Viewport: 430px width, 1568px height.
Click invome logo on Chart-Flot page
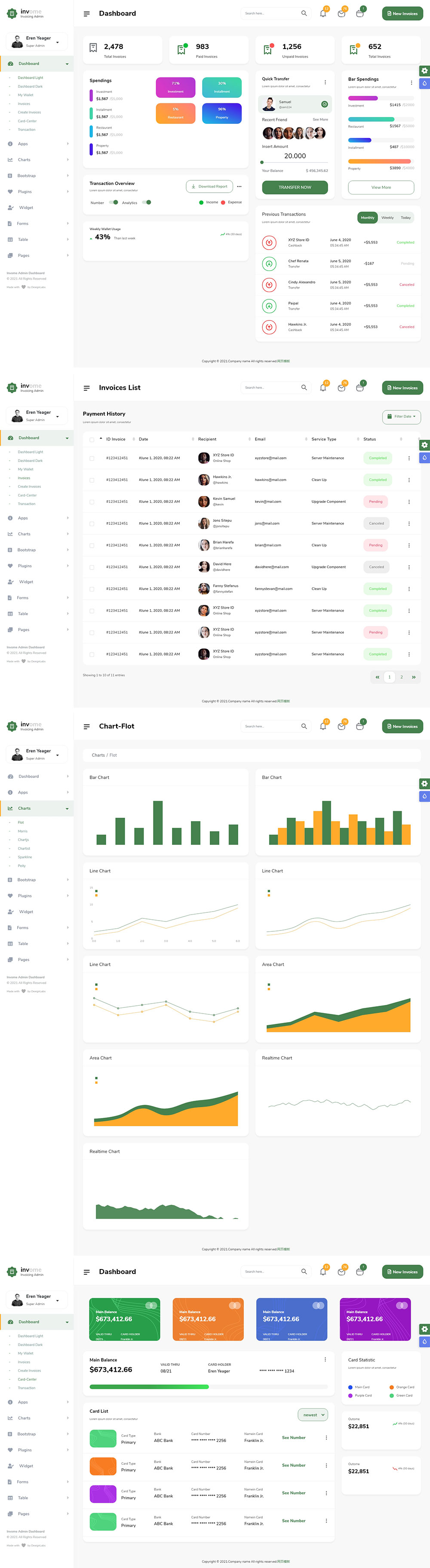(x=25, y=726)
